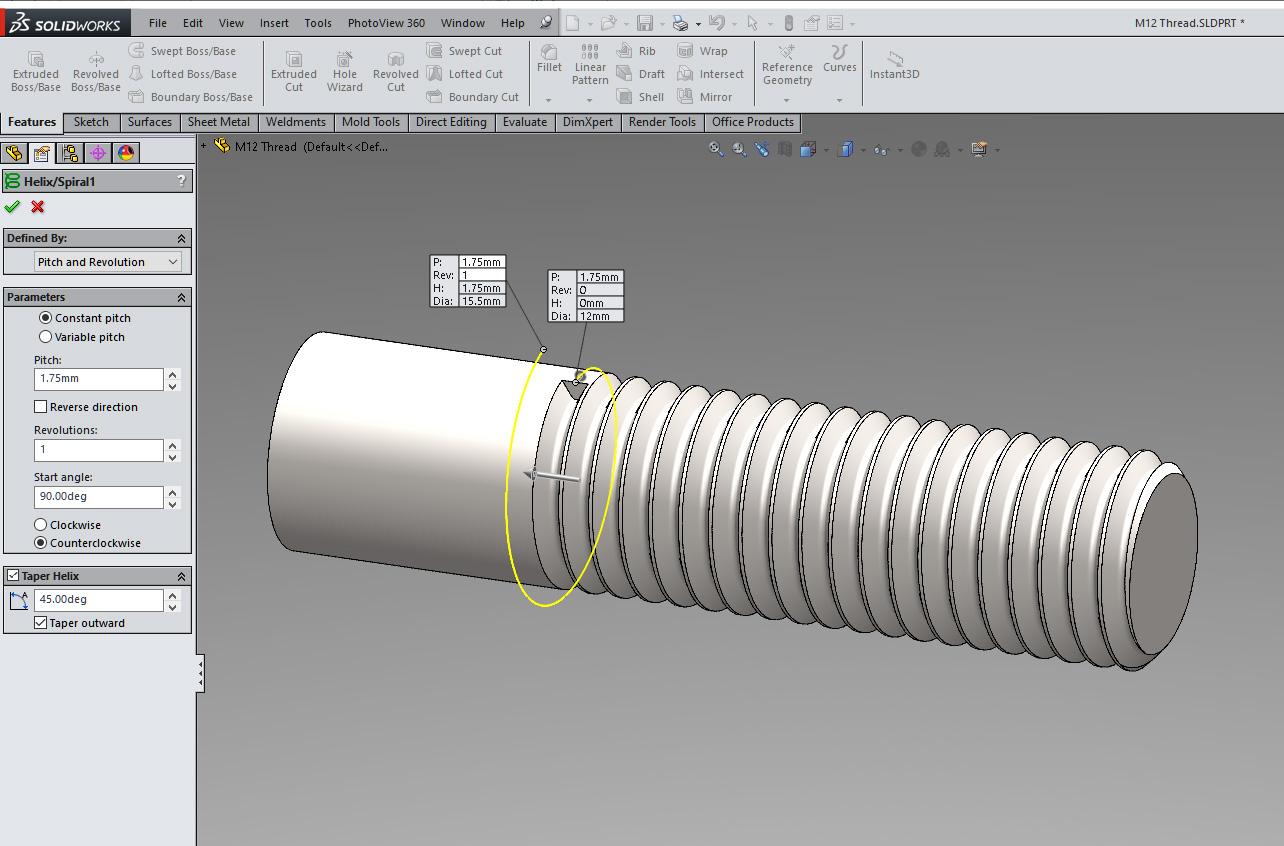Viewport: 1284px width, 846px height.
Task: Uncheck the Taper outward option
Action: point(41,622)
